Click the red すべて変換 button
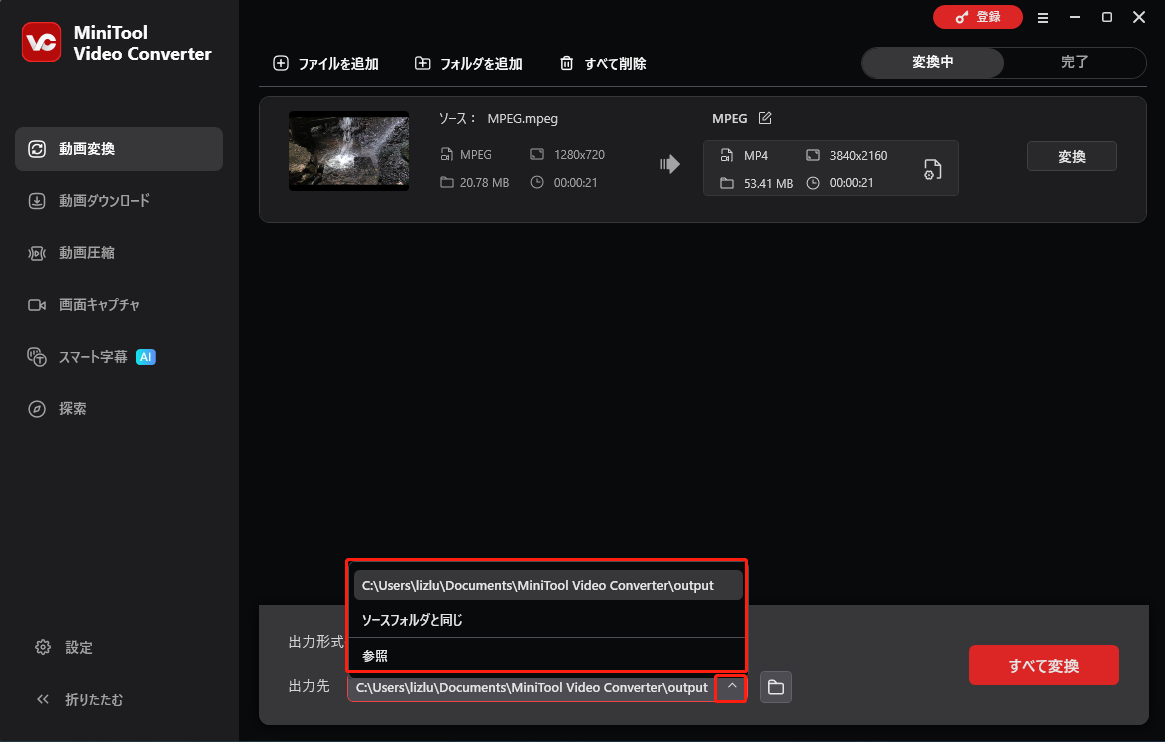This screenshot has width=1165, height=742. coord(1043,665)
